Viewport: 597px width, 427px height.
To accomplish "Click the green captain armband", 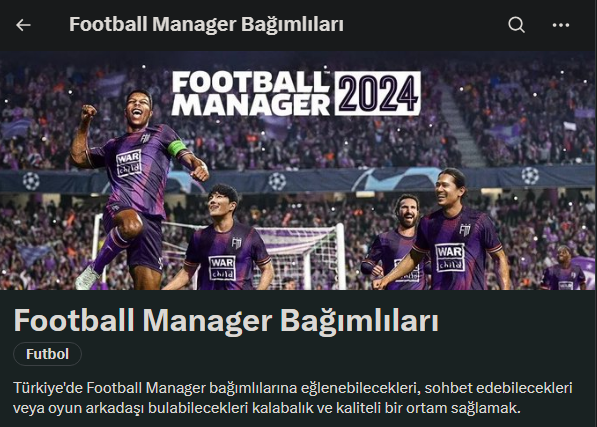I will point(177,148).
